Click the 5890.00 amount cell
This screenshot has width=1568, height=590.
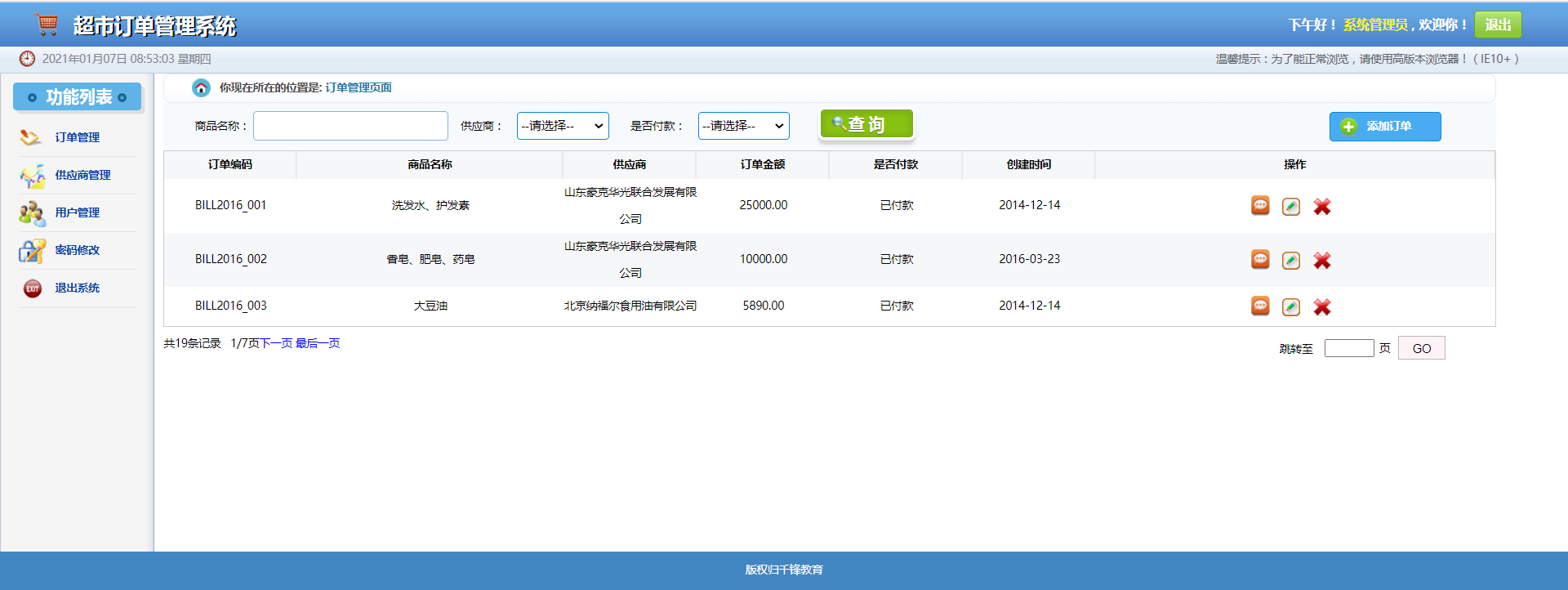click(x=764, y=306)
